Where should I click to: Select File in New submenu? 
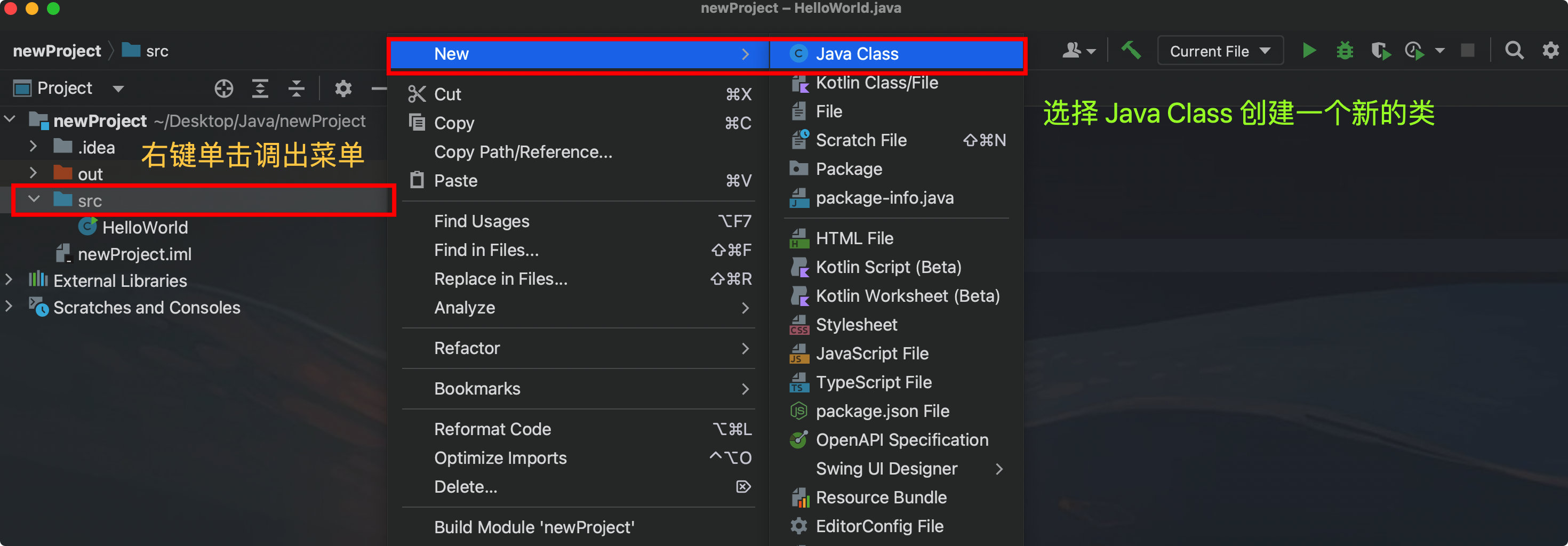click(897, 111)
